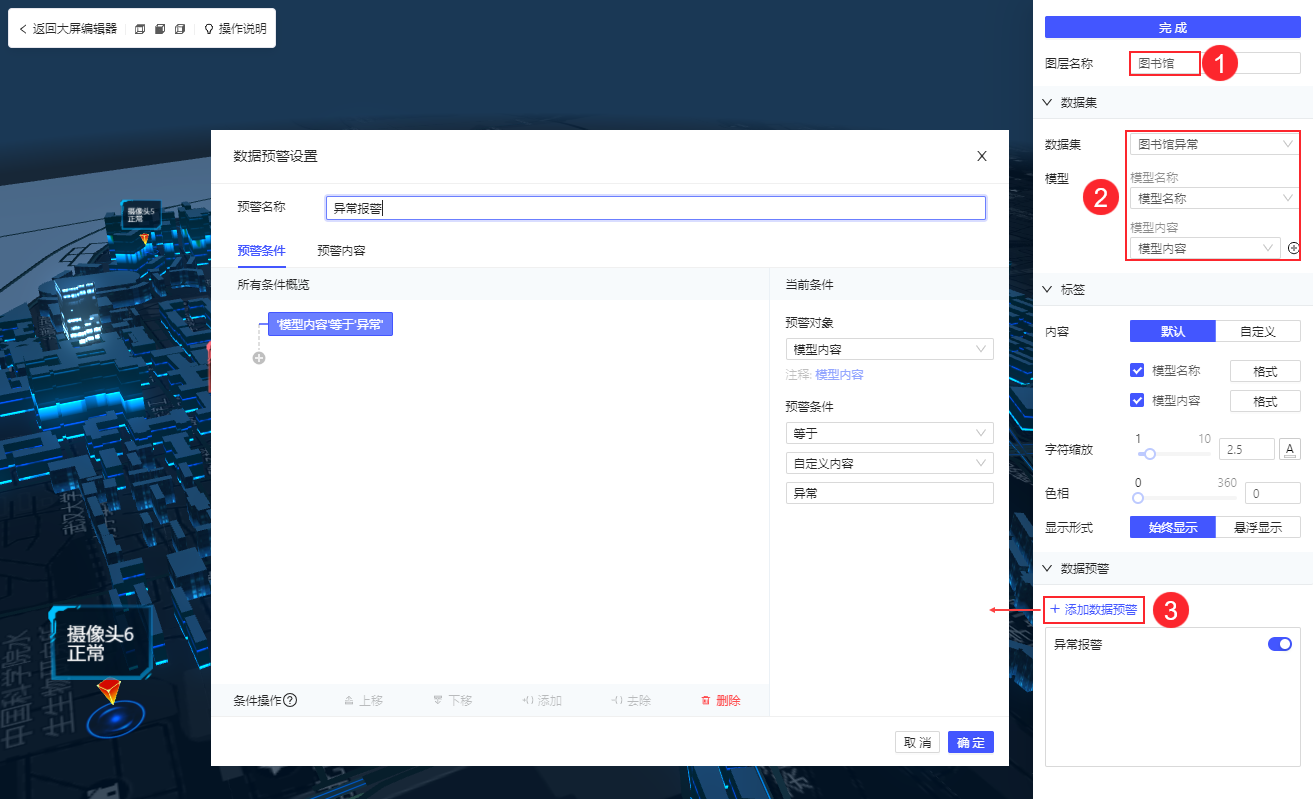This screenshot has width=1313, height=799.
Task: Open the 模型内容 field dropdown in panel
Action: [x=1205, y=248]
